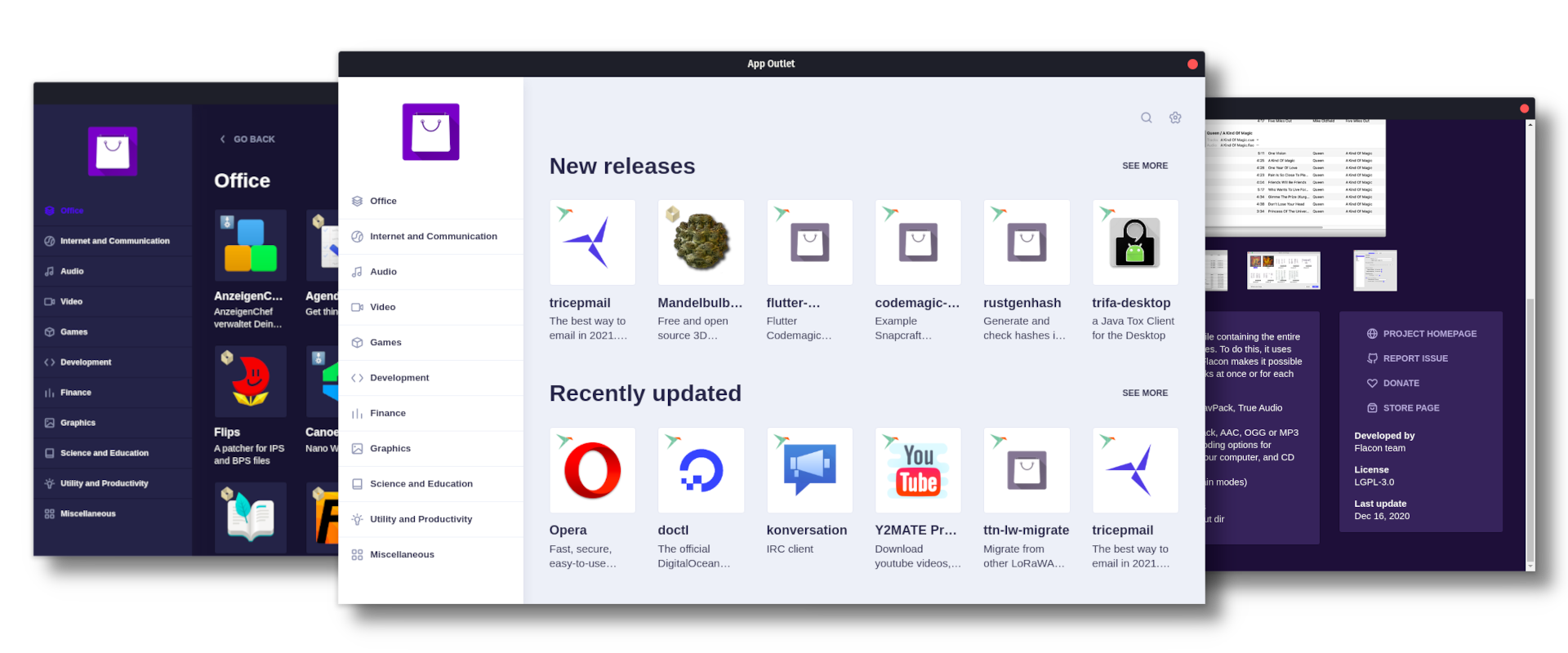Click the 'Dec 16, 2020' last update text
The image size is (1568, 653).
coord(1382,516)
